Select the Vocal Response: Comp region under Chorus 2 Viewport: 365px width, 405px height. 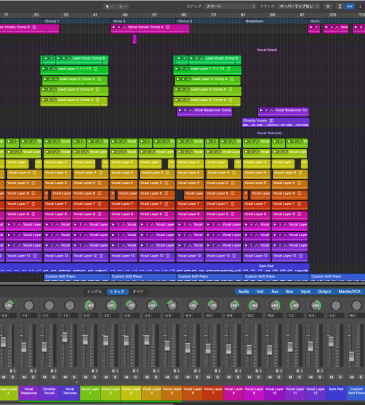coord(204,112)
